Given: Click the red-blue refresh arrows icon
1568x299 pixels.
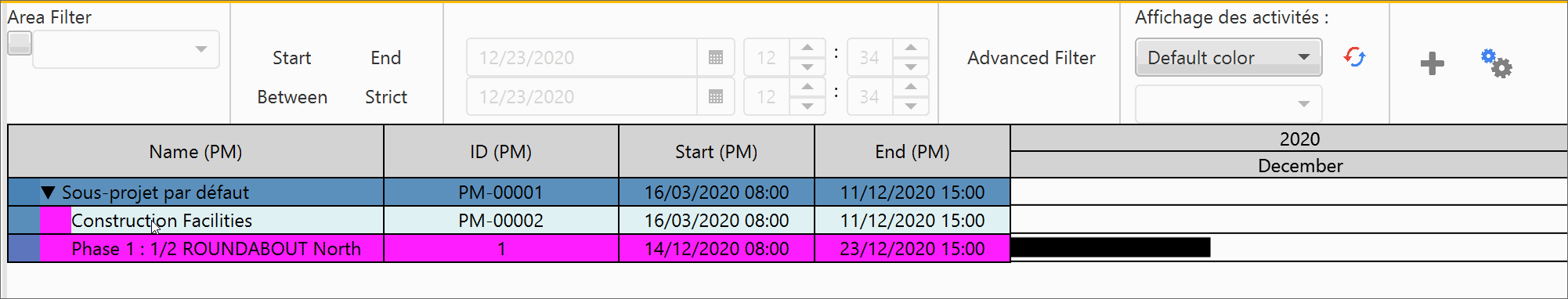Looking at the screenshot, I should click(1354, 57).
